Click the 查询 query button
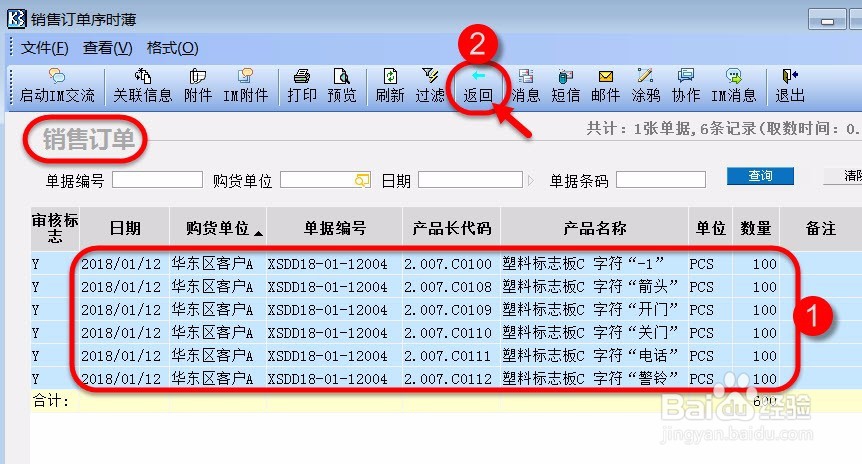 [760, 176]
